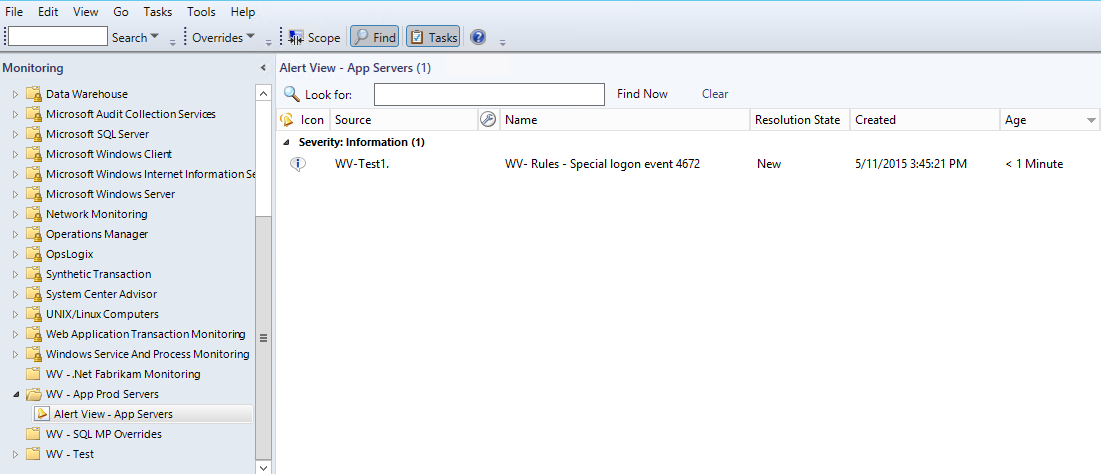Click the information severity icon for WV-Test1
This screenshot has width=1101, height=474.
297,164
